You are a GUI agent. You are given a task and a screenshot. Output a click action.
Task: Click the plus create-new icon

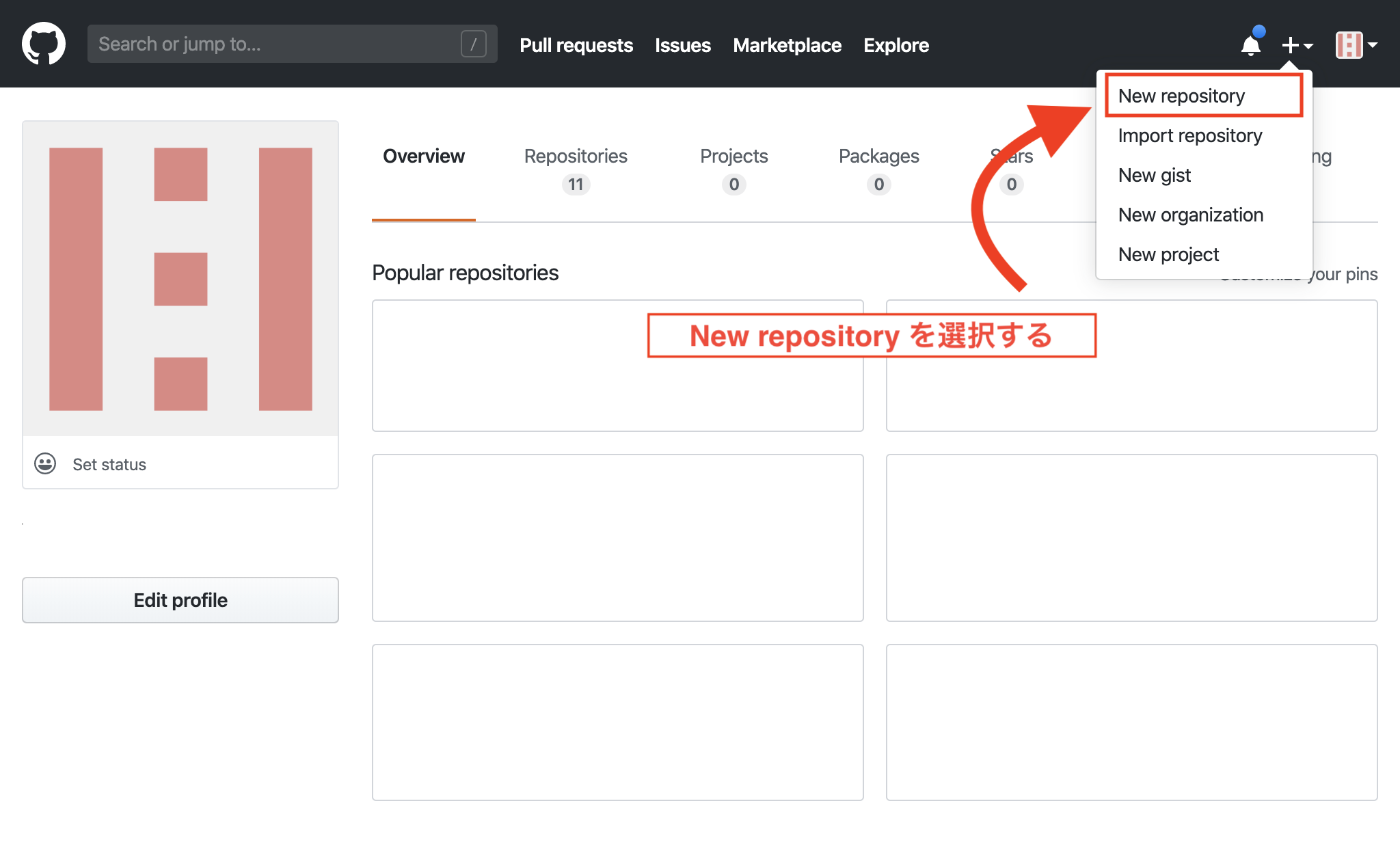point(1291,45)
